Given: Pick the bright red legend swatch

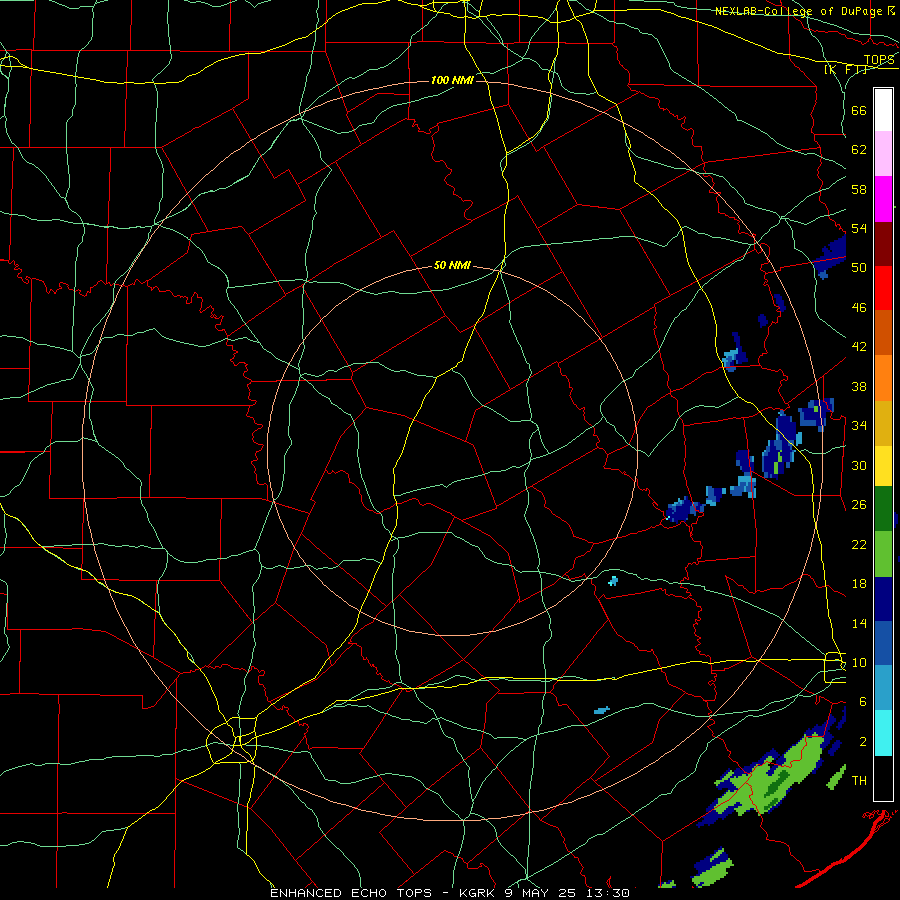Looking at the screenshot, I should click(x=883, y=288).
